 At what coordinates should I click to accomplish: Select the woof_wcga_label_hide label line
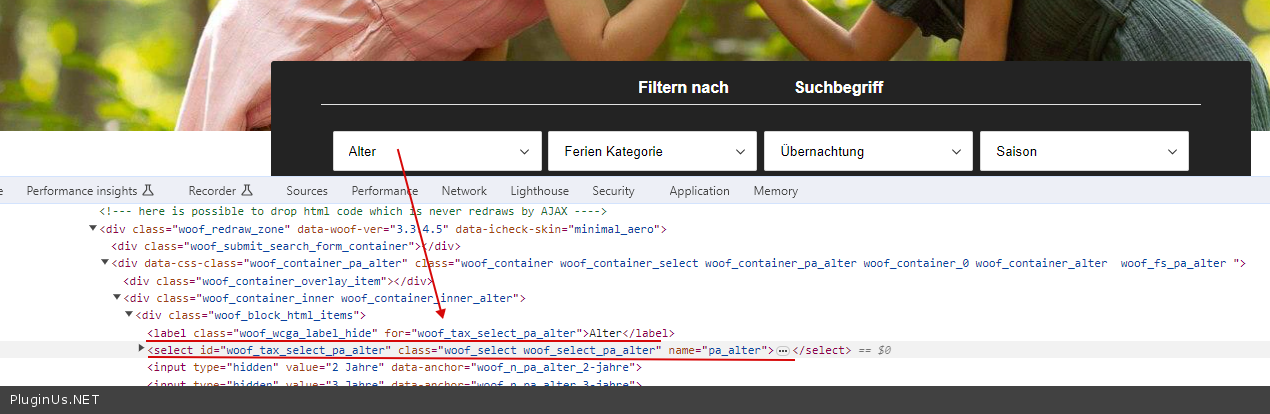pyautogui.click(x=410, y=333)
